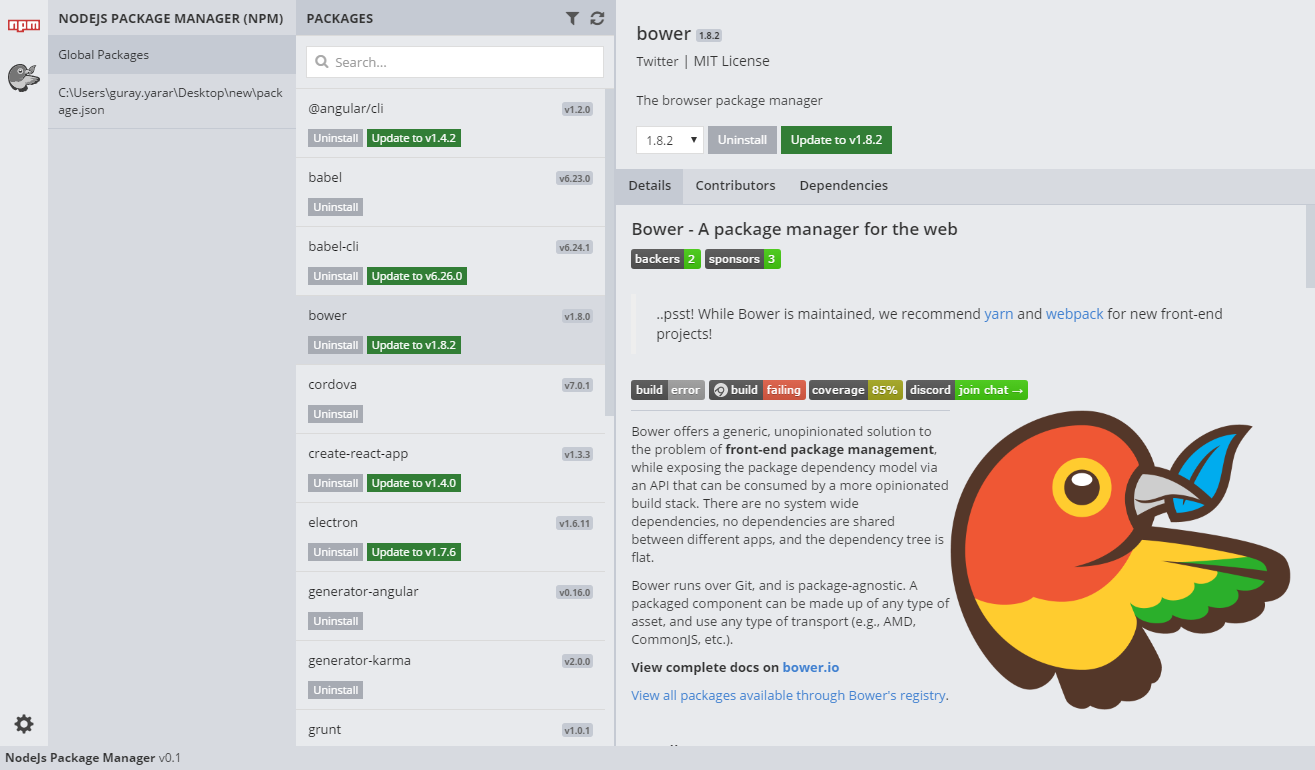
Task: Refresh the packages list
Action: [597, 18]
